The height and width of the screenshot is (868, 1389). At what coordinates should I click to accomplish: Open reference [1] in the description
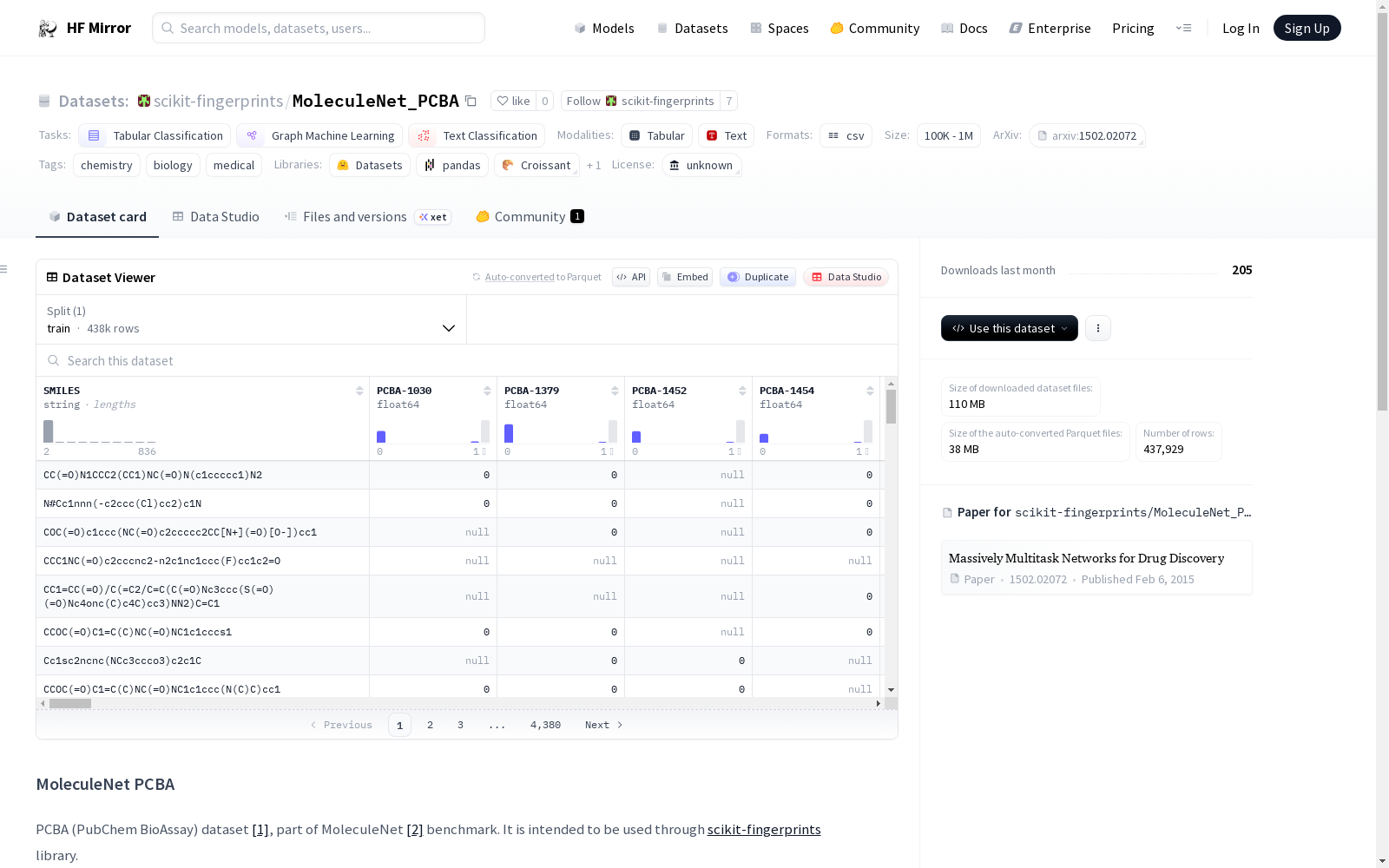(x=260, y=829)
